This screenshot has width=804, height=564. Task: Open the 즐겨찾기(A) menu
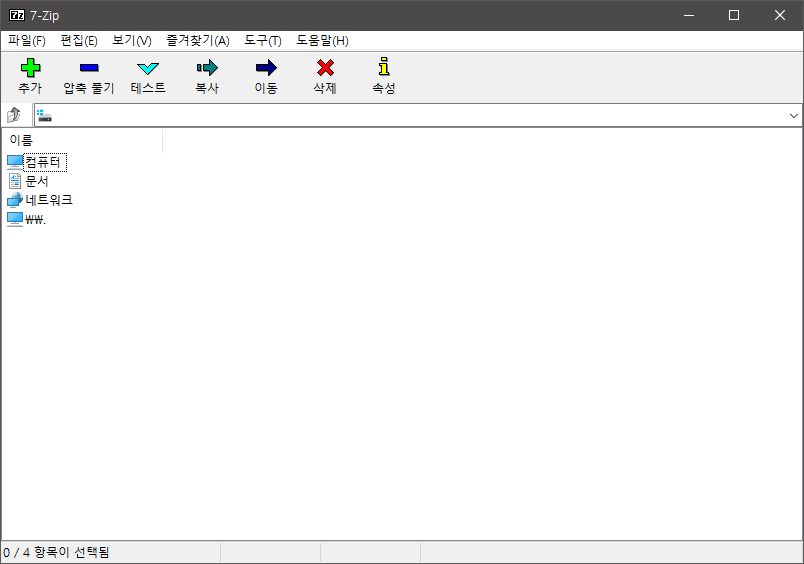198,41
